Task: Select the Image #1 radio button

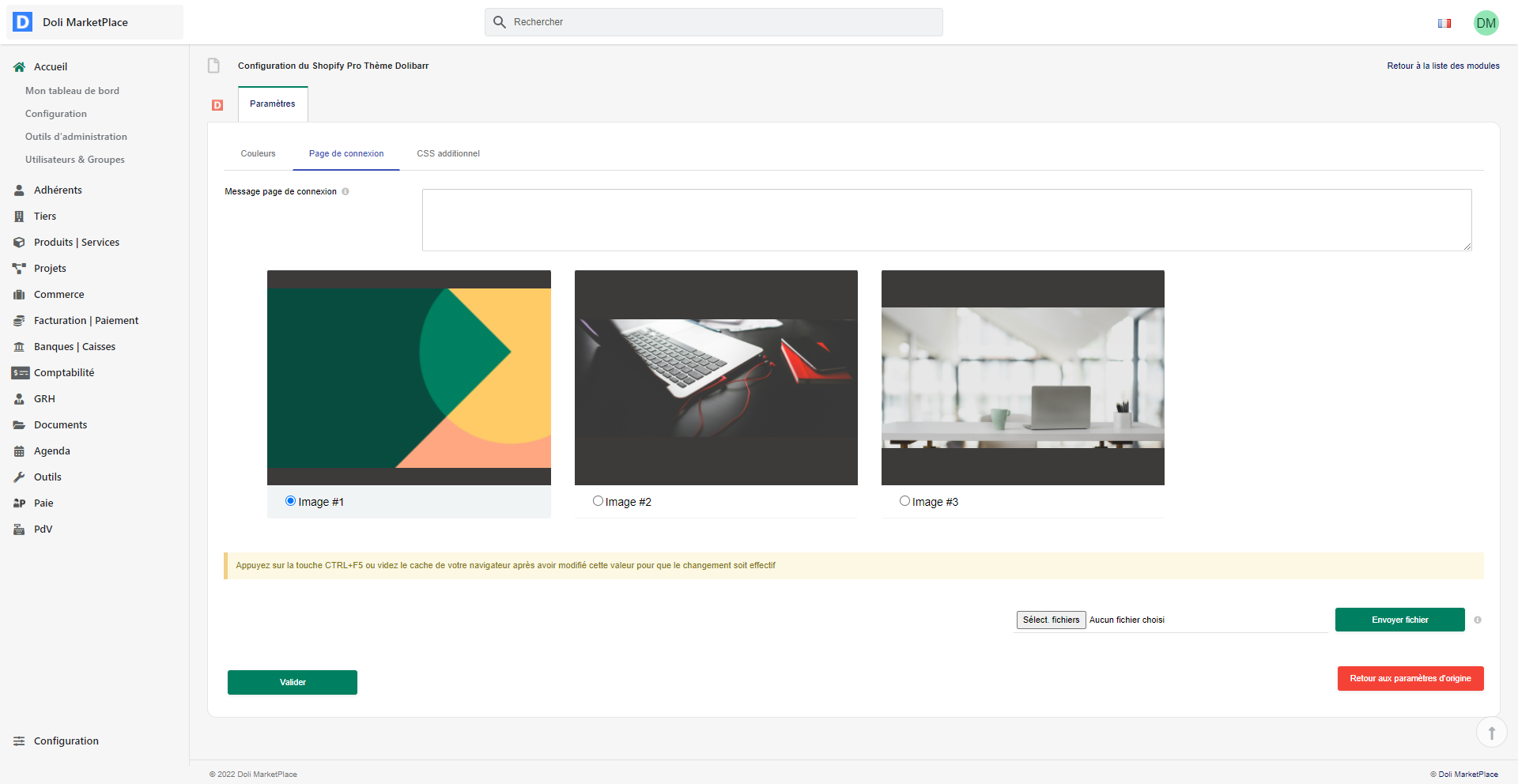Action: [290, 501]
